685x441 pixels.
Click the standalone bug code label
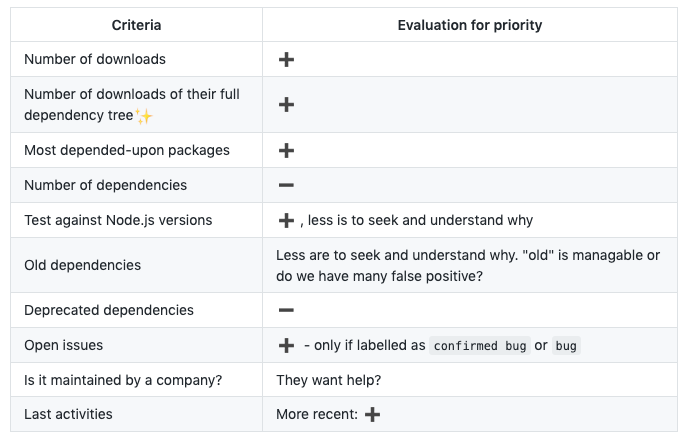point(567,346)
